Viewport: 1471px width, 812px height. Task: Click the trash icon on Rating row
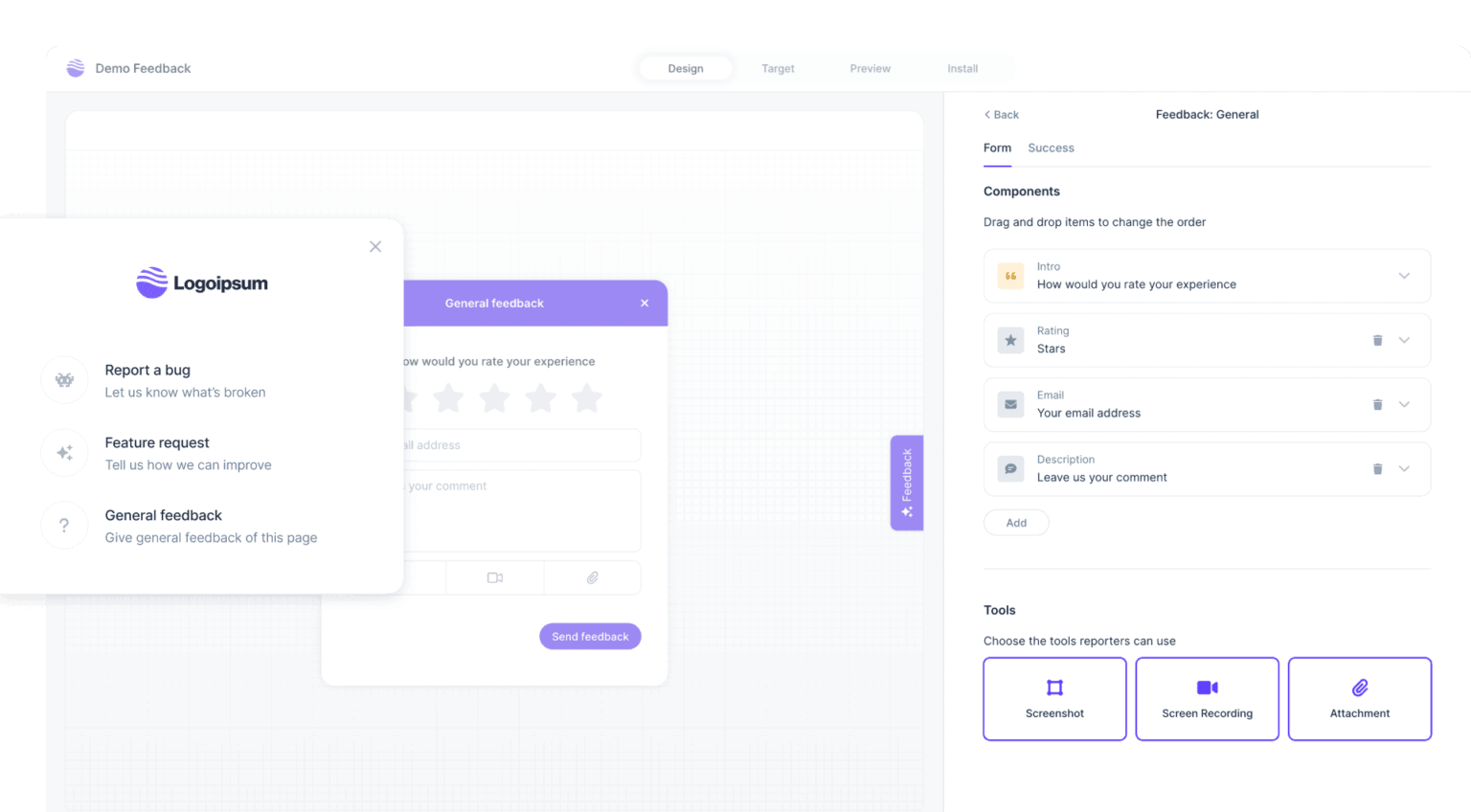pyautogui.click(x=1377, y=340)
